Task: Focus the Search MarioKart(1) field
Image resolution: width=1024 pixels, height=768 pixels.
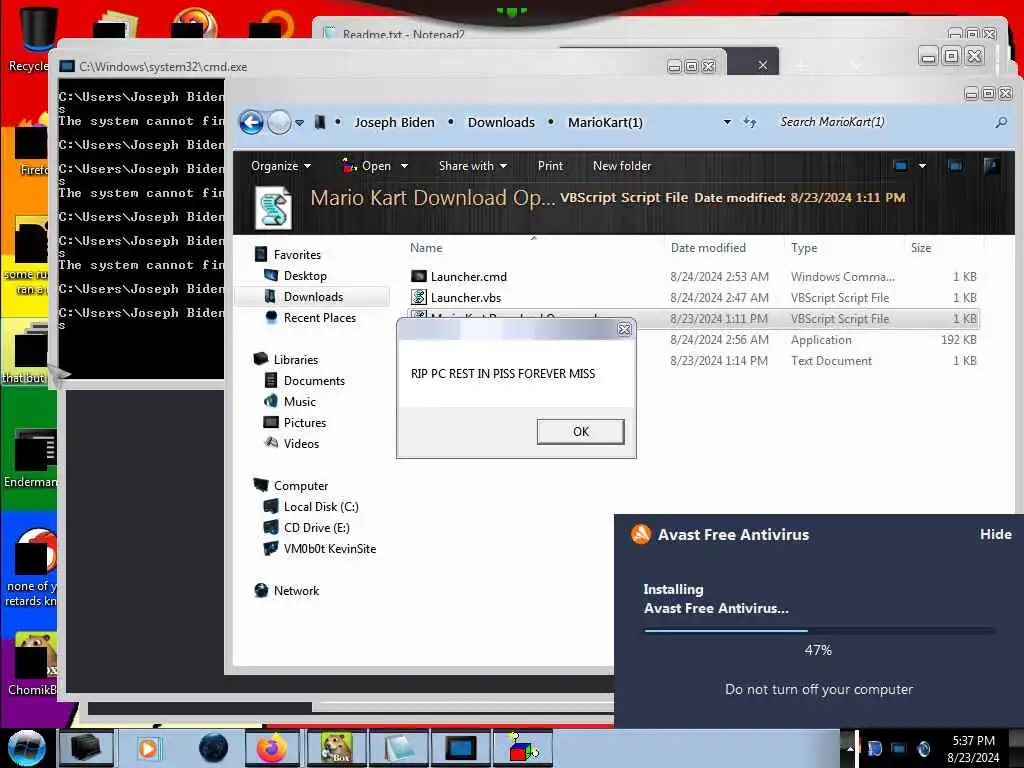Action: point(882,122)
